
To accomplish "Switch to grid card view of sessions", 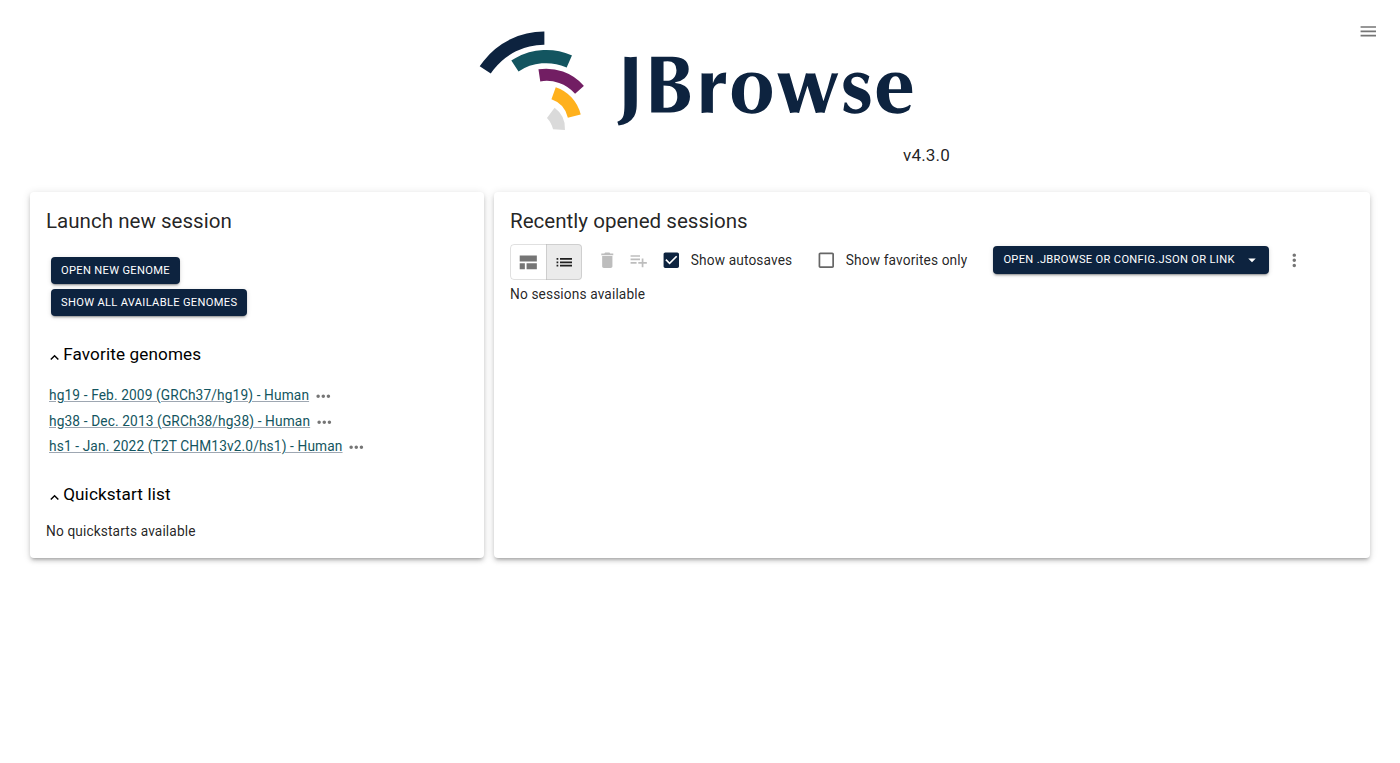I will tap(528, 262).
